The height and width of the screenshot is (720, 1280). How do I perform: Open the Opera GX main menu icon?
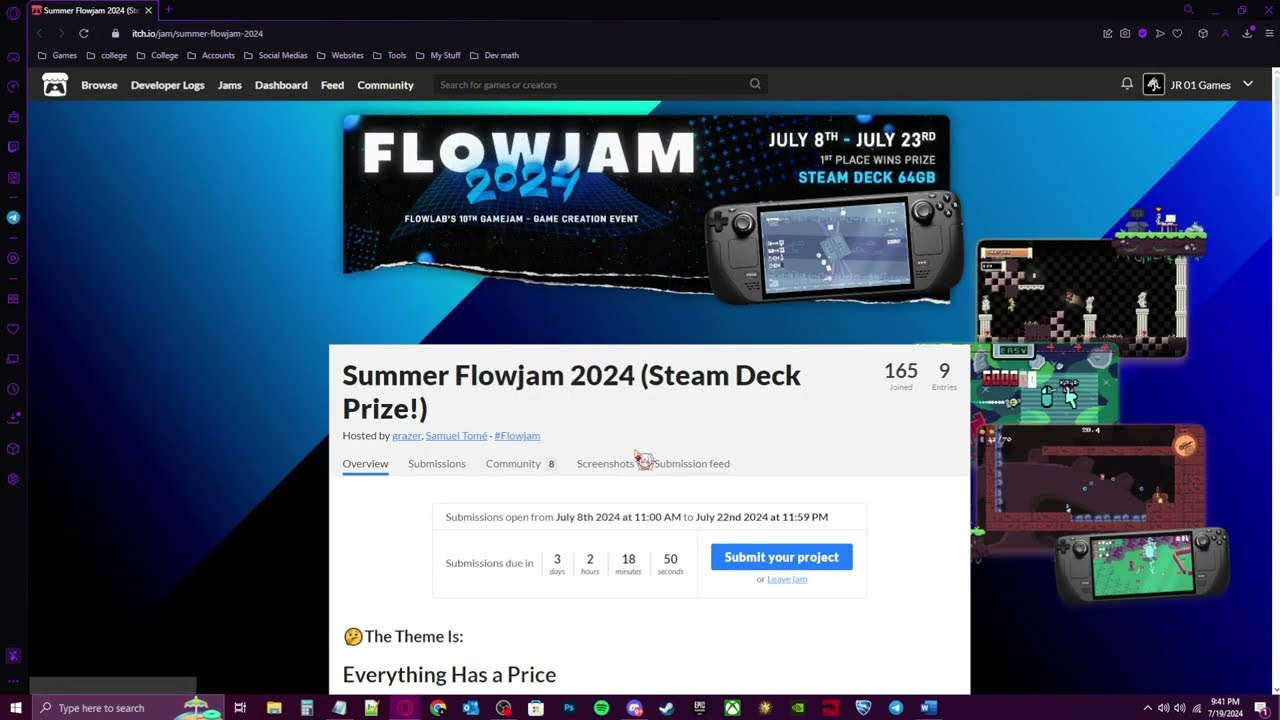pyautogui.click(x=13, y=13)
